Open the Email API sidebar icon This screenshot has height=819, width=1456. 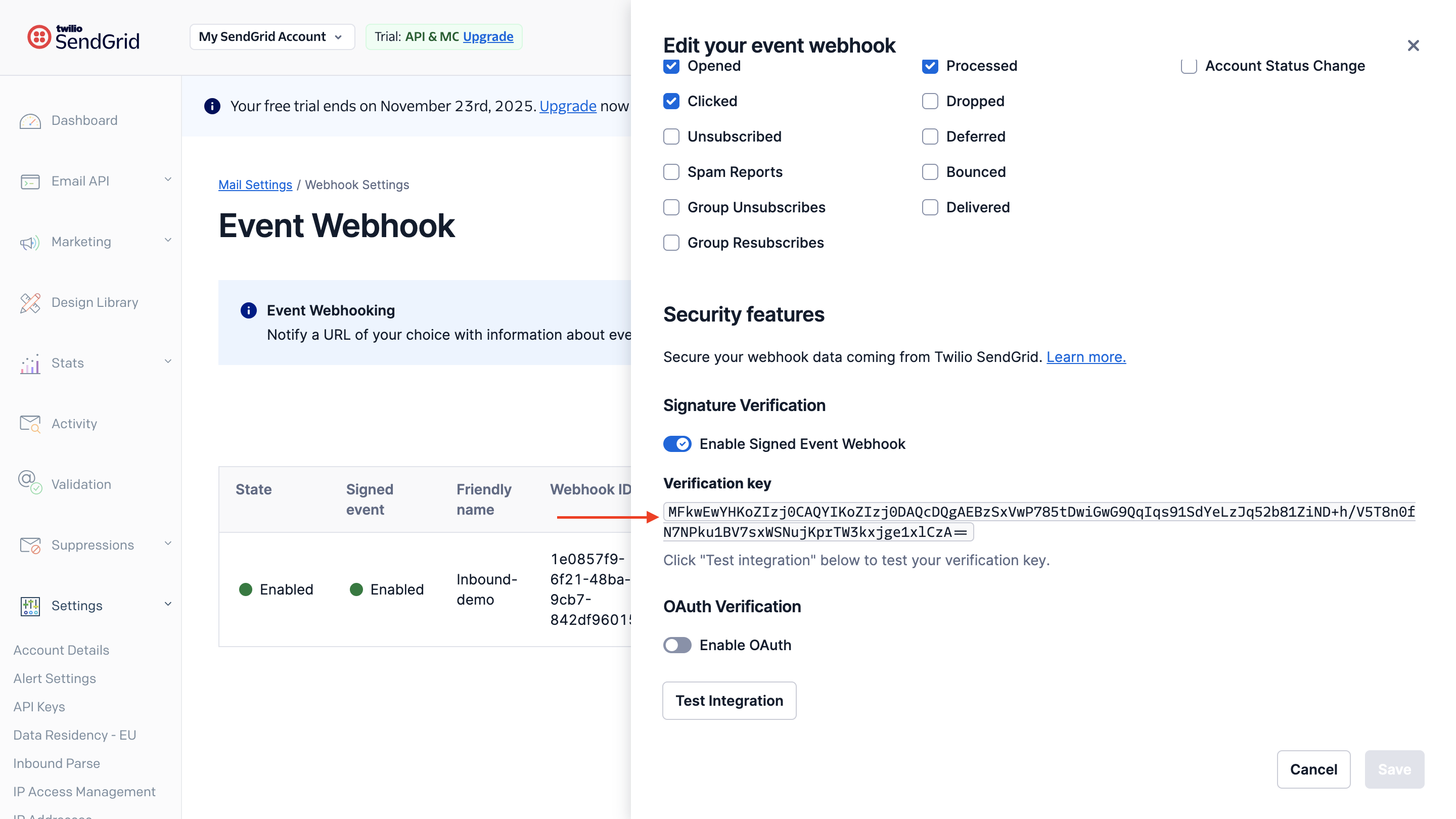coord(30,181)
